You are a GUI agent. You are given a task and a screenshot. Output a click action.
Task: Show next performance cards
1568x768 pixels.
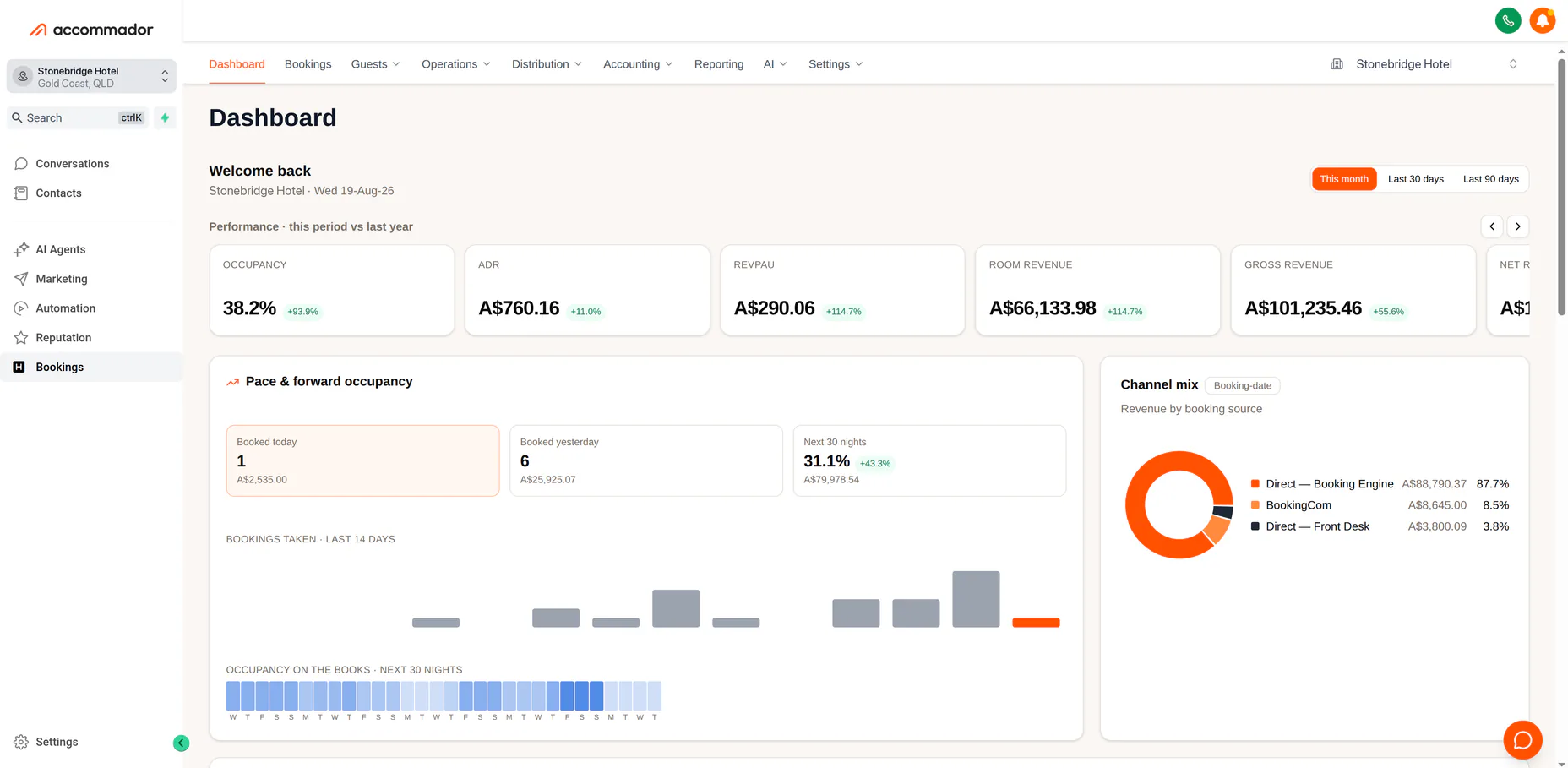(x=1518, y=226)
